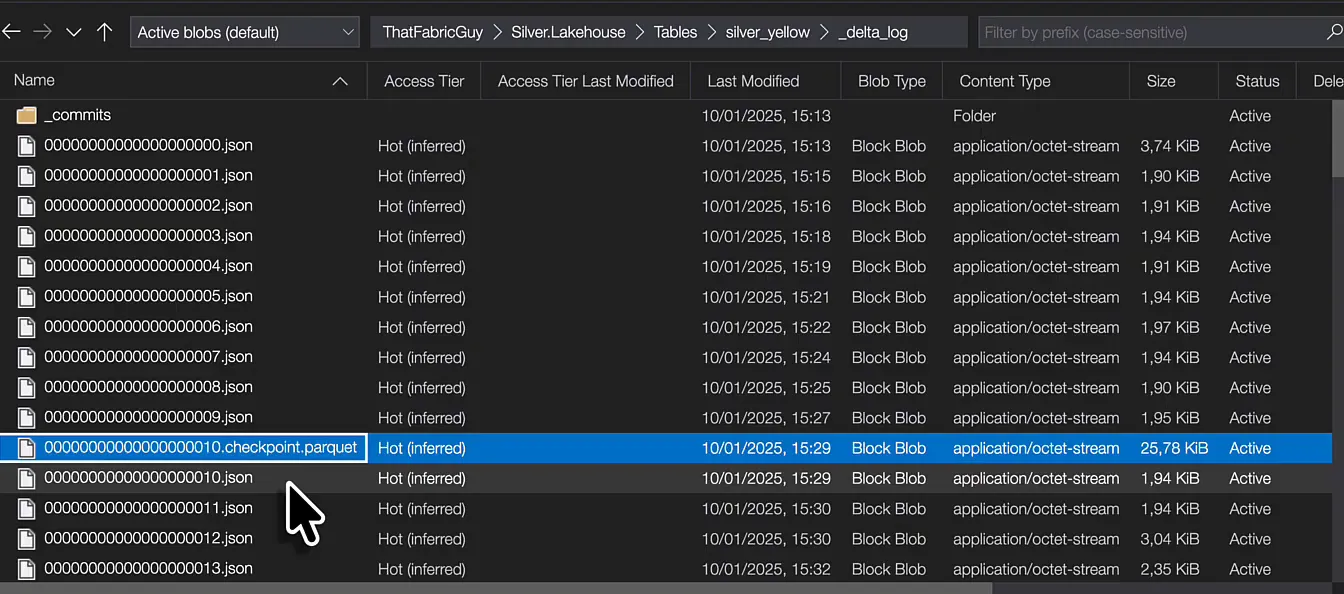1344x594 pixels.
Task: Click file icon of 00000000000000000010.checkpoint.parquet
Action: [26, 448]
